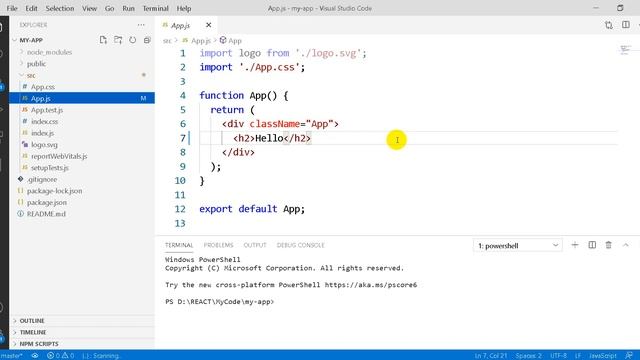The width and height of the screenshot is (640, 360).
Task: Expand the TIMELINE section
Action: tap(33, 332)
